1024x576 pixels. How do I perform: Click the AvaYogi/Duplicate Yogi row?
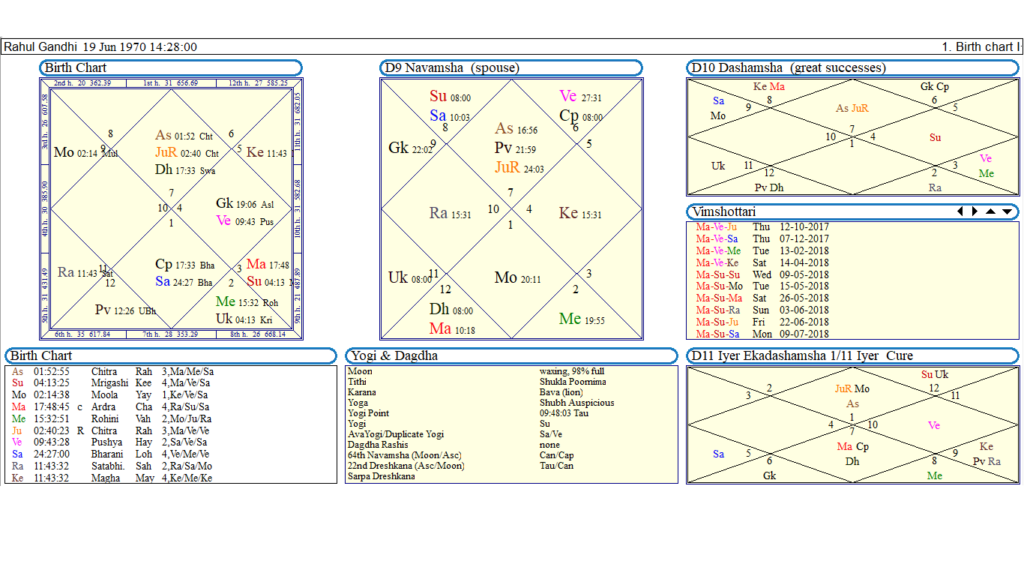click(x=455, y=434)
